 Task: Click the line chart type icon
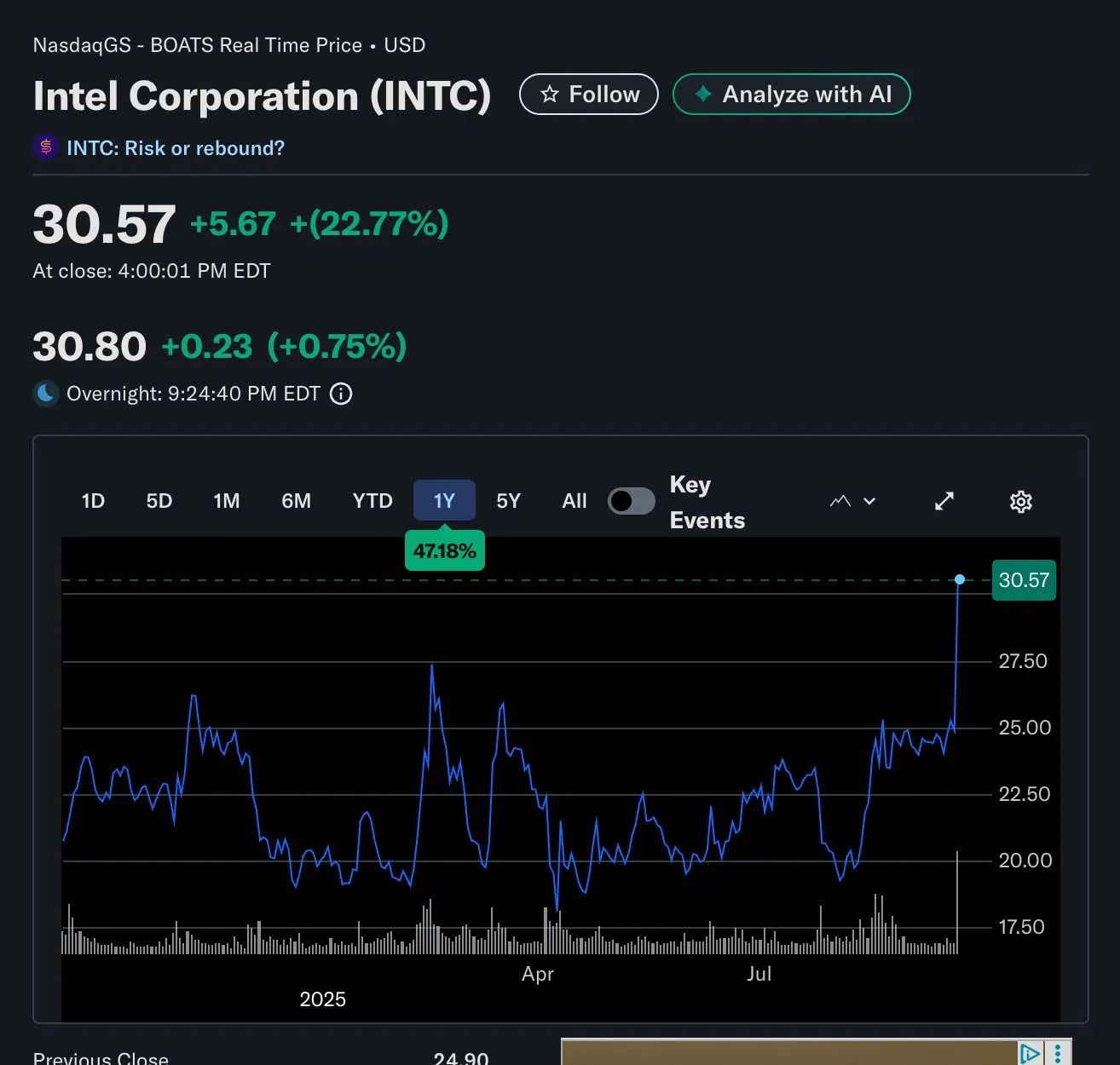[840, 502]
